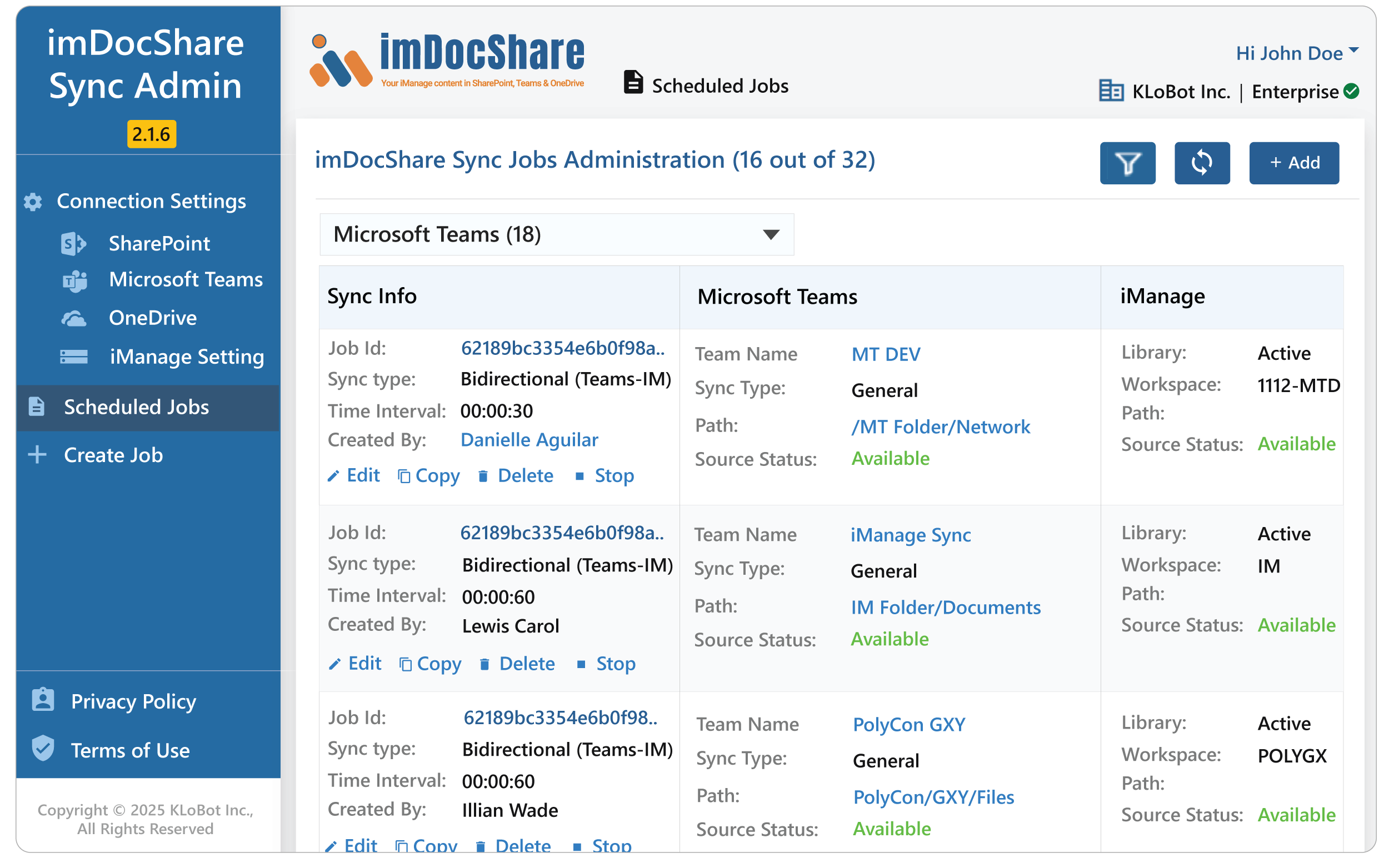
Task: Delete the iManage Sync job
Action: (517, 664)
